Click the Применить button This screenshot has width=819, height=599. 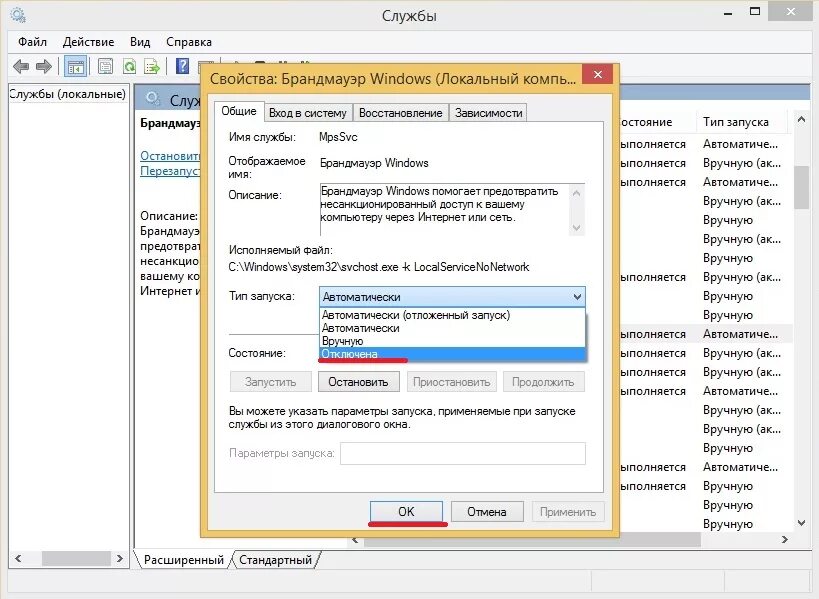(x=568, y=512)
